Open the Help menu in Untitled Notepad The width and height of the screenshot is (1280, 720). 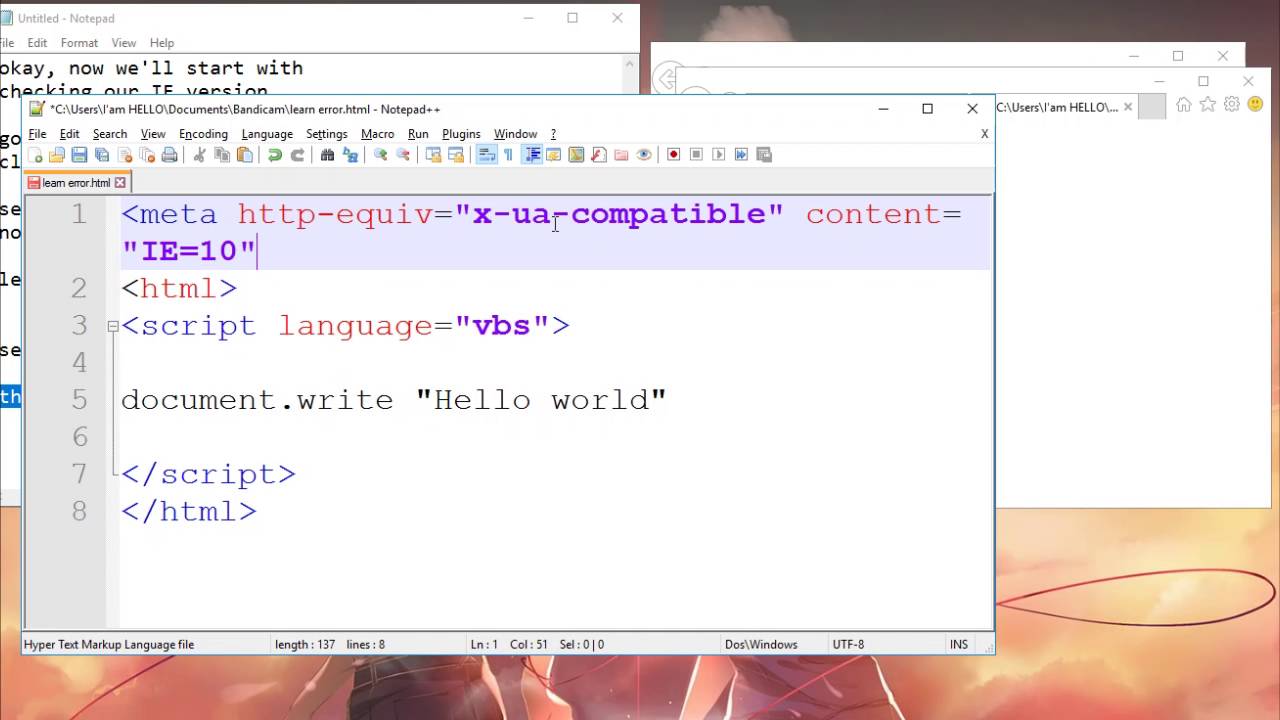pos(162,43)
